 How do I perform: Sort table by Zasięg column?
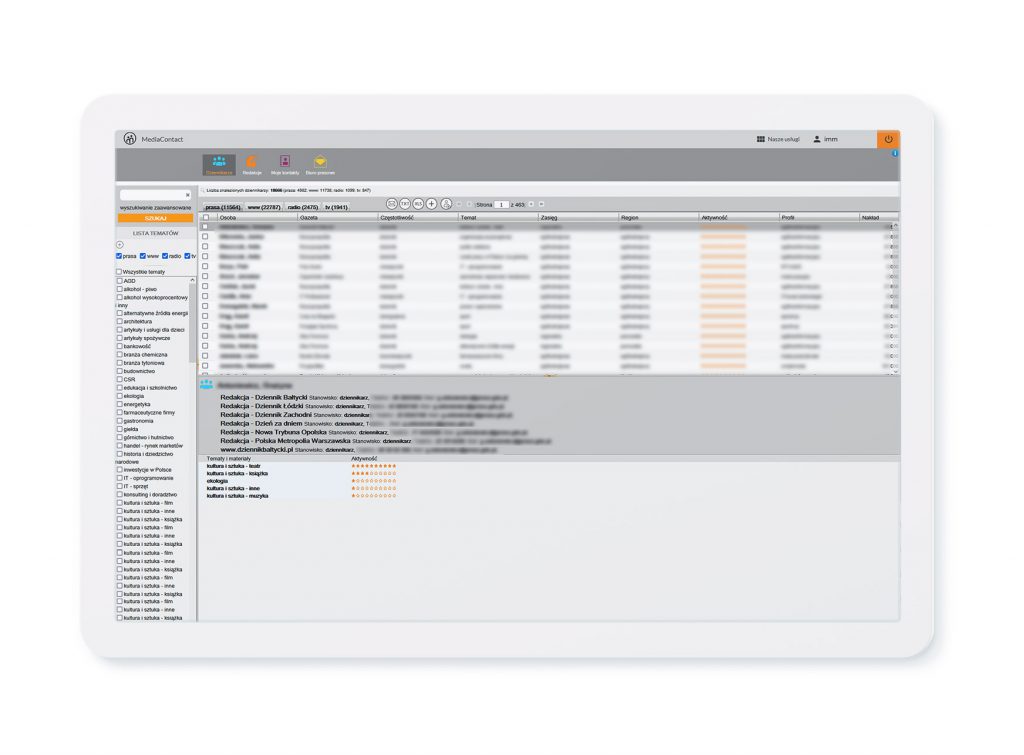(x=579, y=217)
